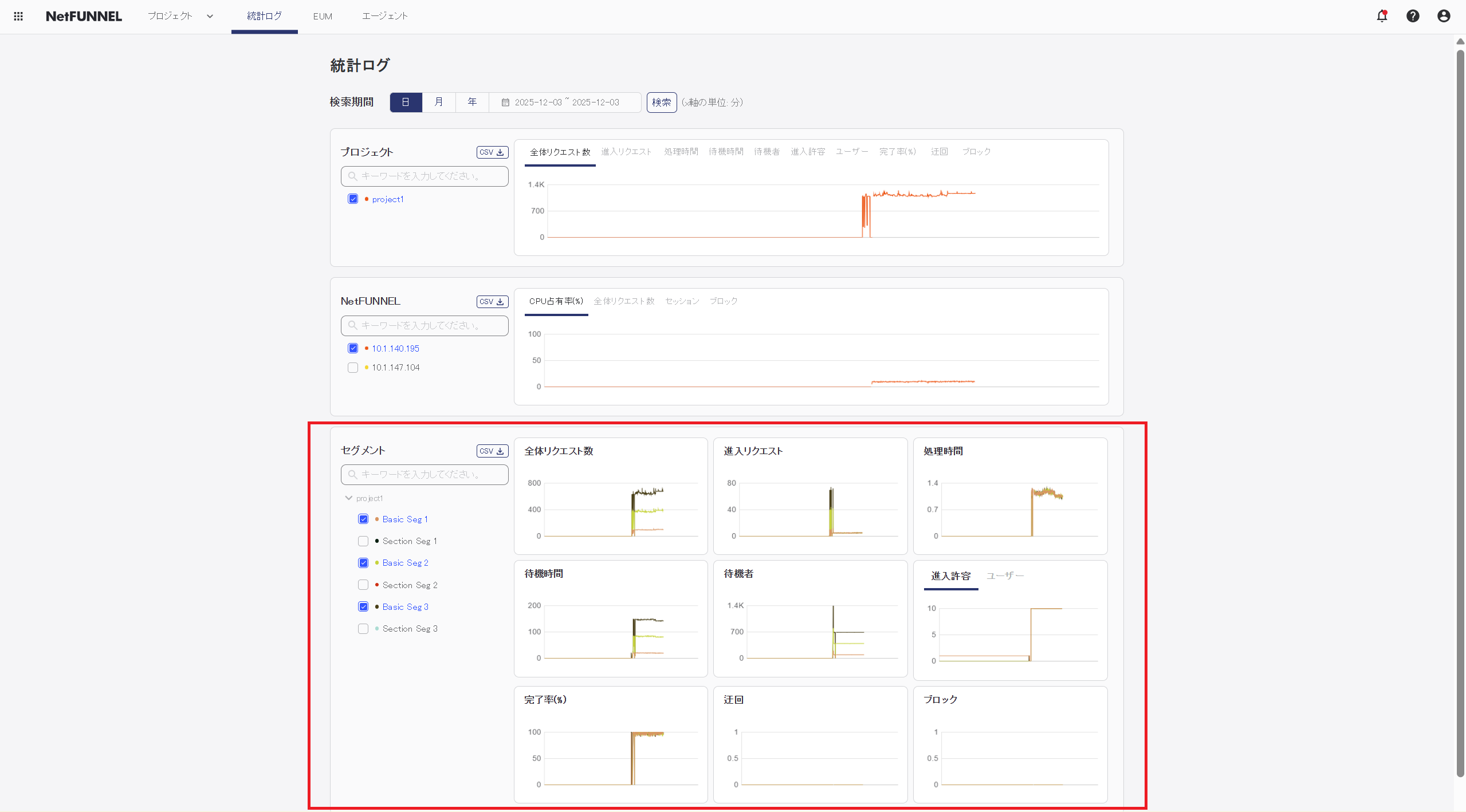This screenshot has width=1466, height=812.
Task: Download CSV for the NetFUNNEL panel
Action: (x=492, y=301)
